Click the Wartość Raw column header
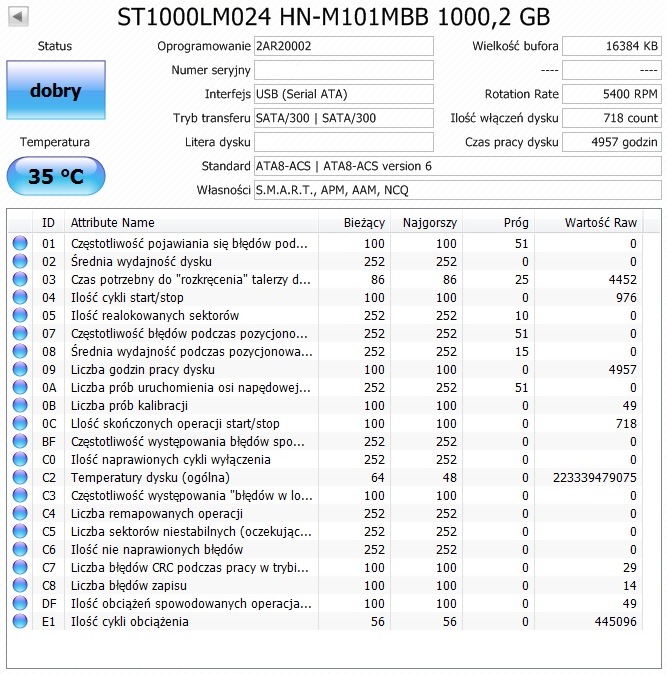The height and width of the screenshot is (674, 667). point(589,223)
